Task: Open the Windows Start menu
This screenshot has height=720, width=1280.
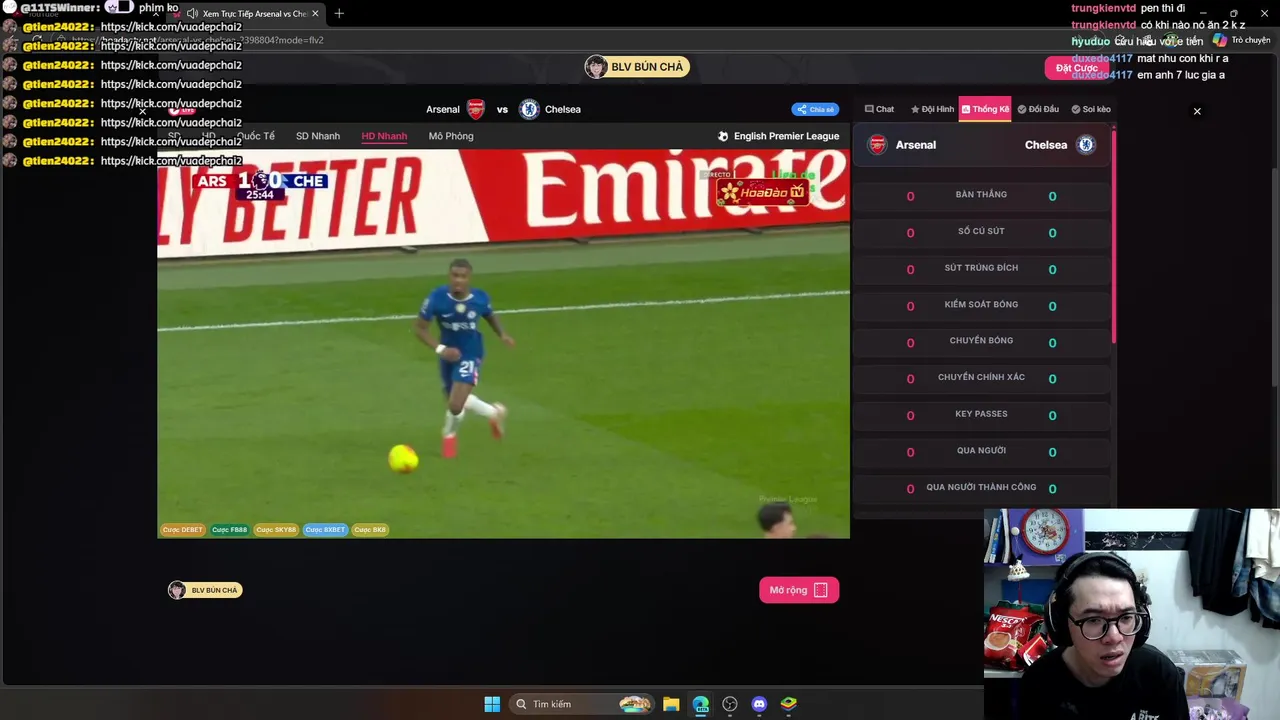Action: click(492, 704)
